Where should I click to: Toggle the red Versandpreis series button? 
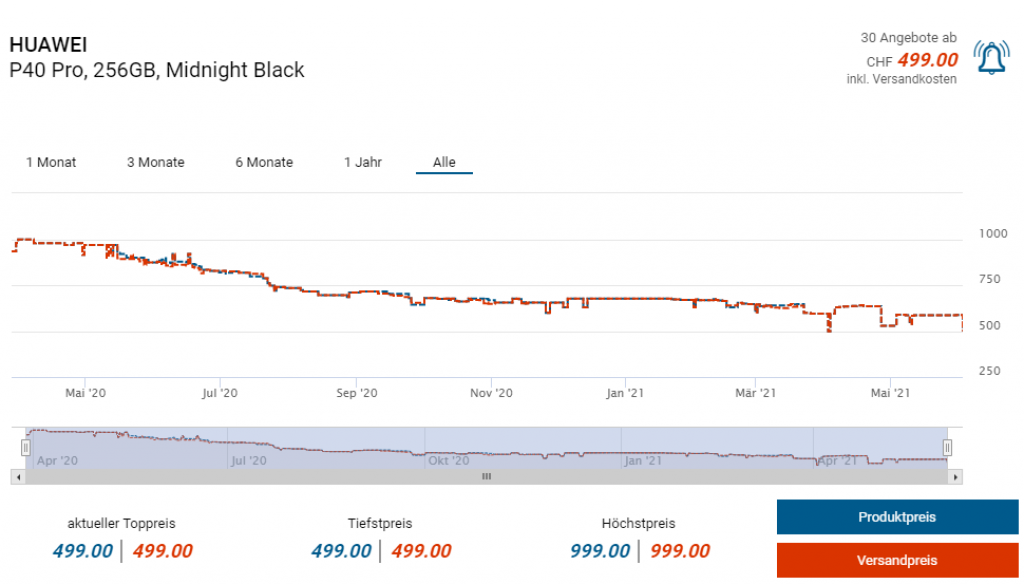click(897, 560)
